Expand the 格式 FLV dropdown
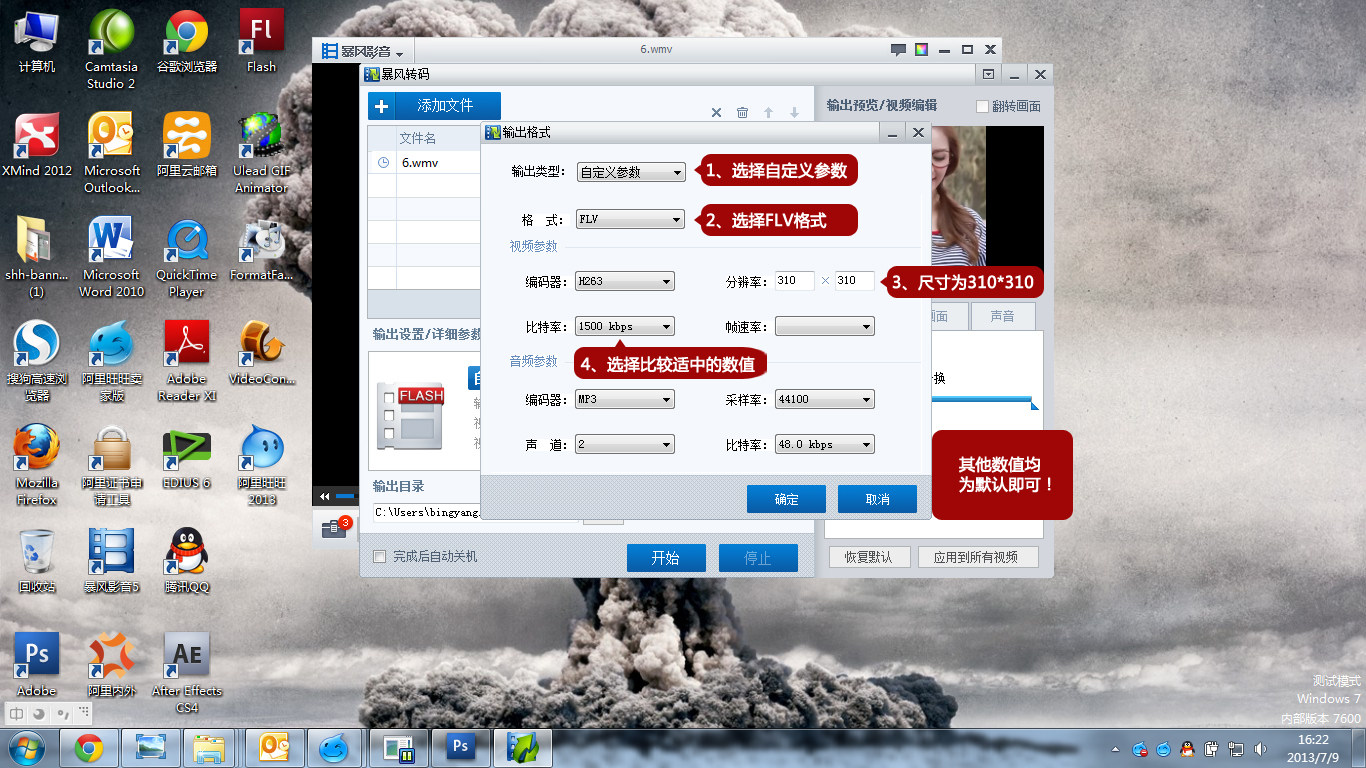The width and height of the screenshot is (1366, 768). click(631, 220)
